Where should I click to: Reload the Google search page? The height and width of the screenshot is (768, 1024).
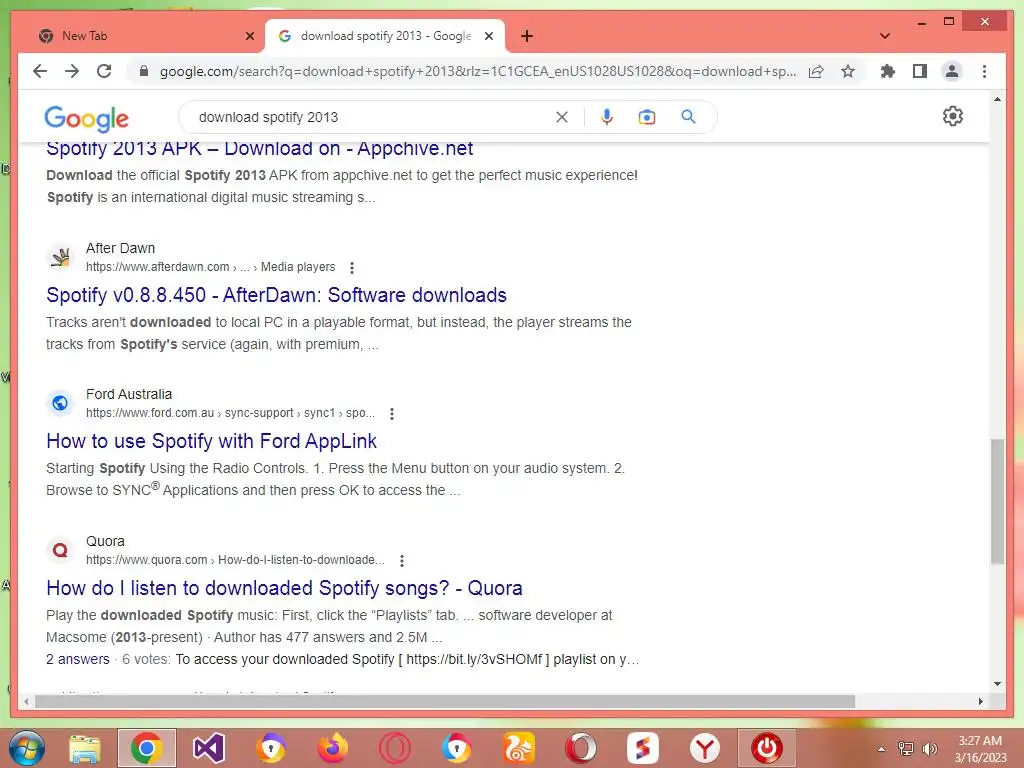104,71
